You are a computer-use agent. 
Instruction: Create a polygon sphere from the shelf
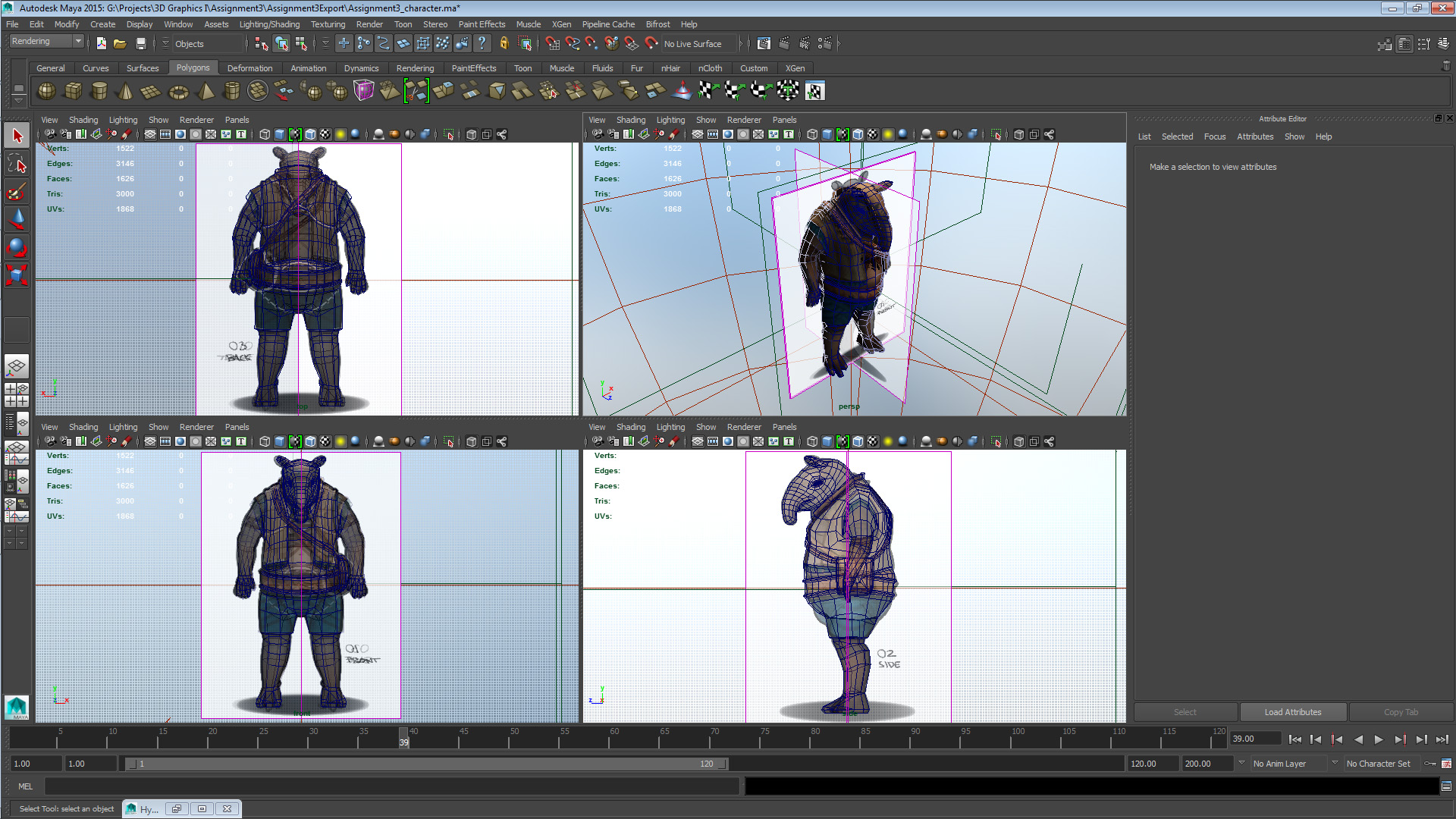point(47,92)
